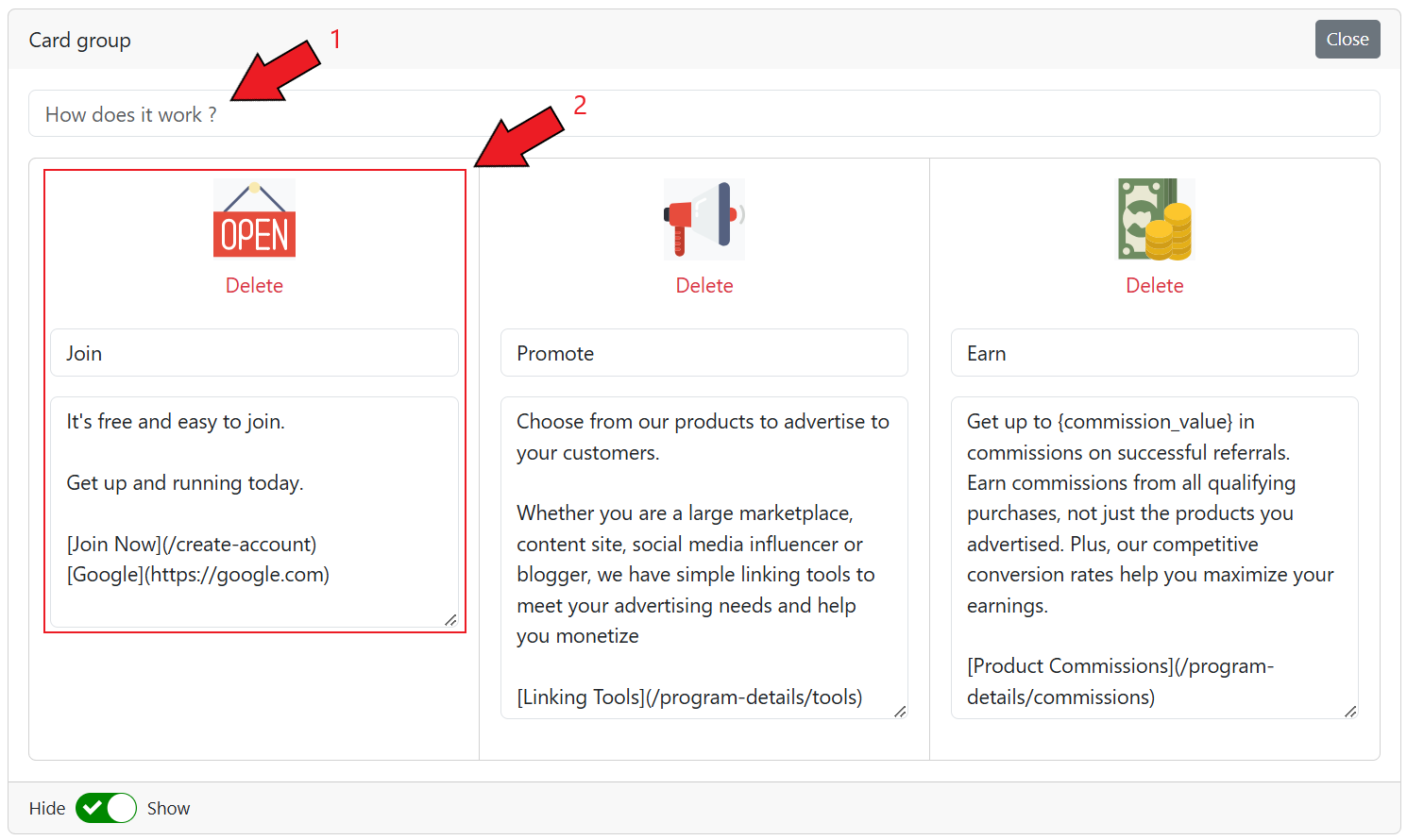Click the money and coins Earn image

(1155, 219)
